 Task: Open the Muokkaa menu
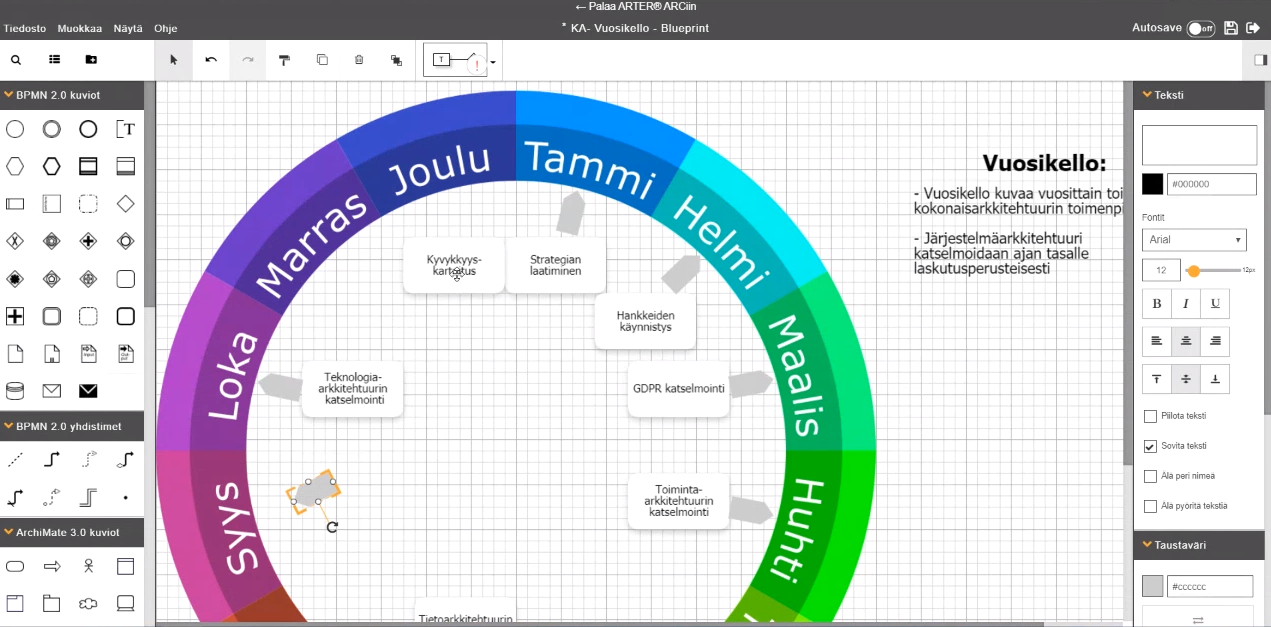click(79, 28)
